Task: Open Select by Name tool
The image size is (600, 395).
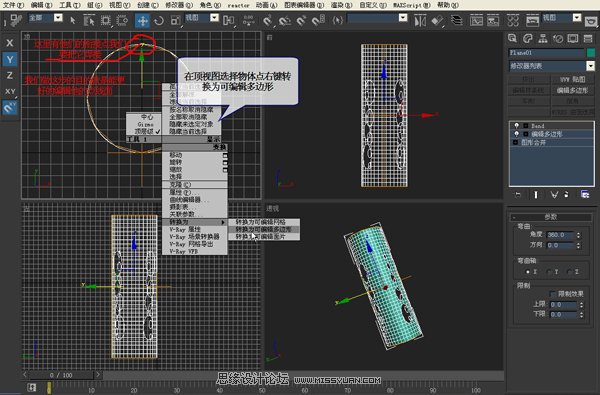Action: coord(89,20)
